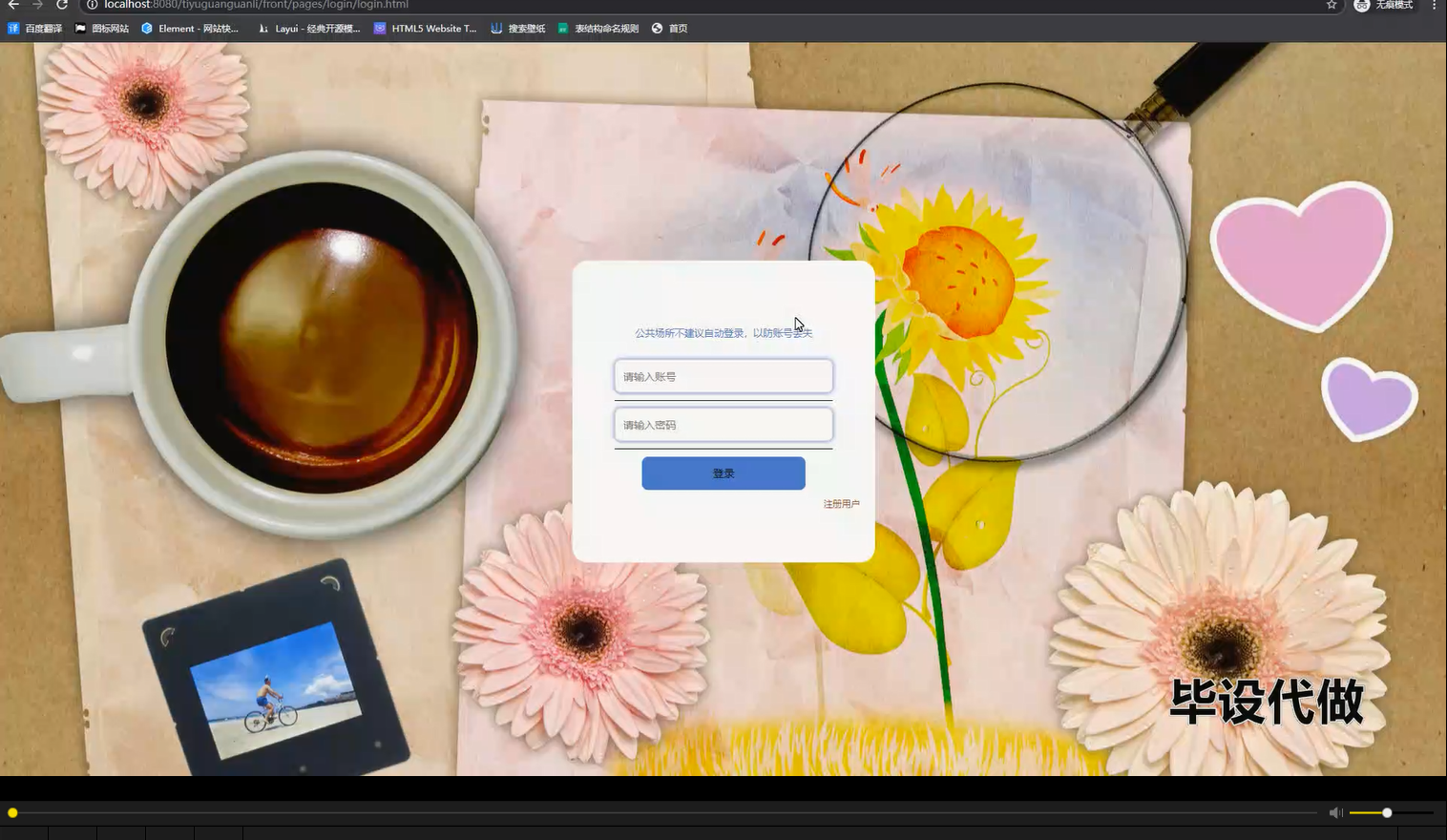1447x840 pixels.
Task: Reload the login page
Action: [62, 5]
